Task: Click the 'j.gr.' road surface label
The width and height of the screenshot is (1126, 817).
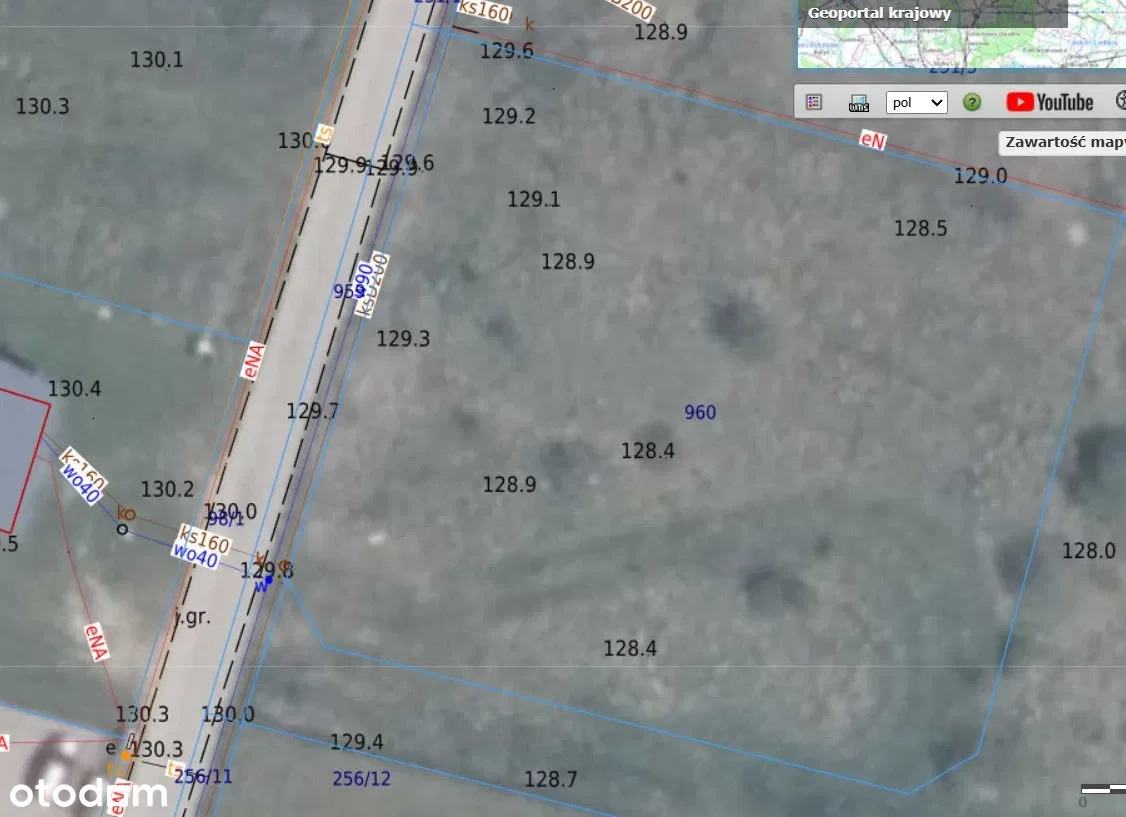Action: pos(192,617)
